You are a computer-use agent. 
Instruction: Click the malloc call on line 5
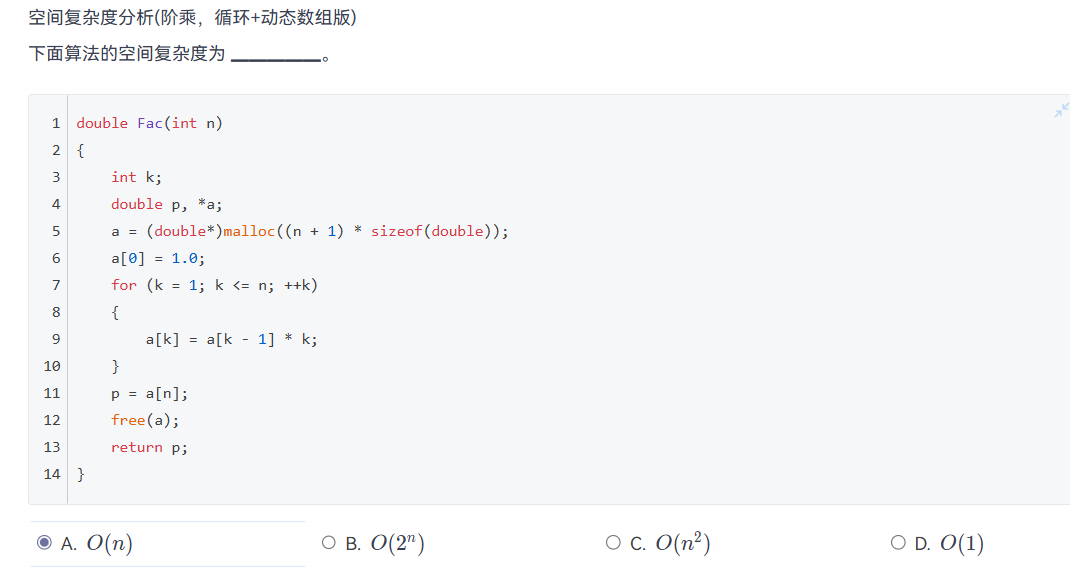tap(249, 231)
